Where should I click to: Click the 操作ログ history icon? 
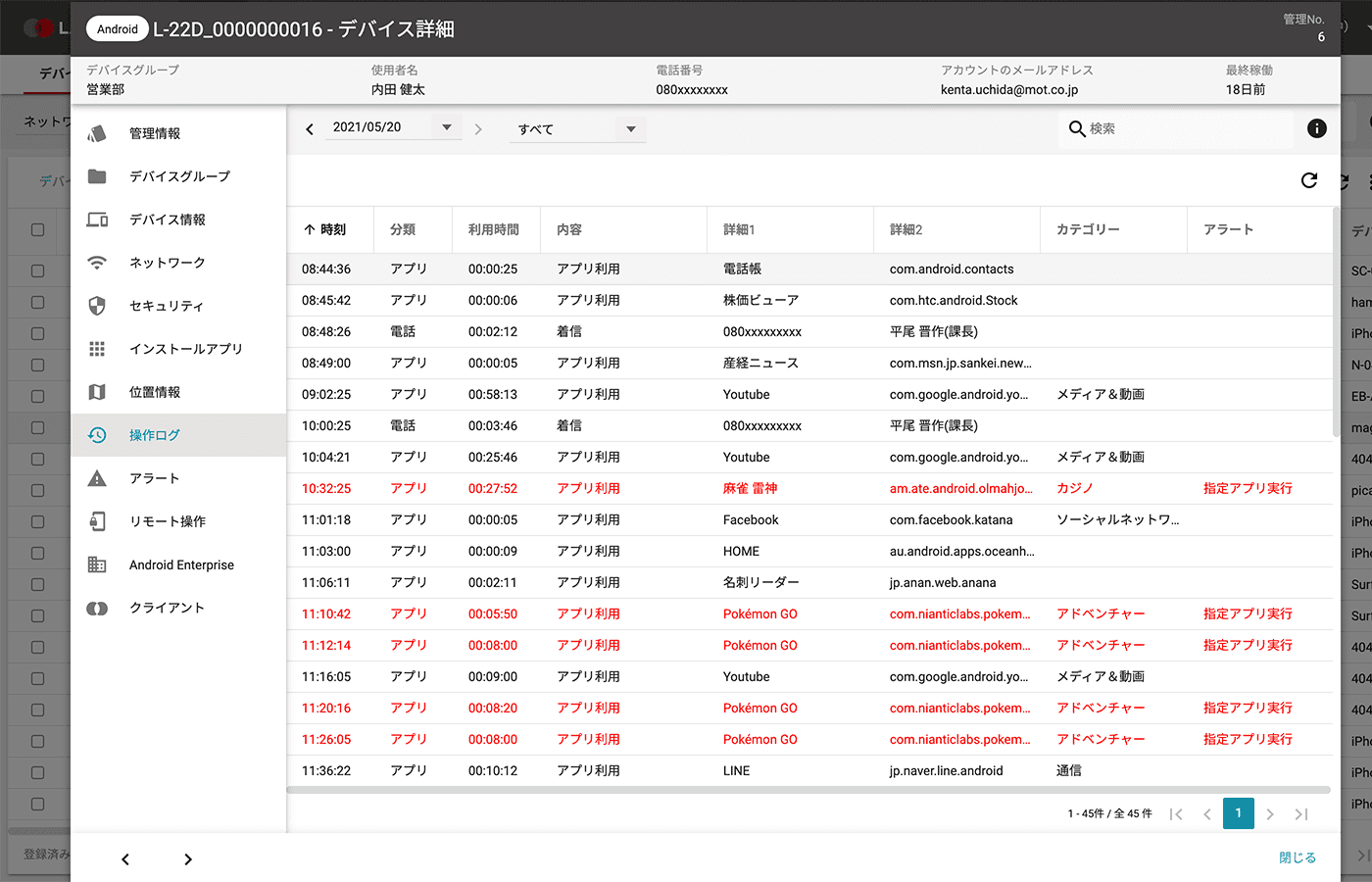pyautogui.click(x=96, y=435)
